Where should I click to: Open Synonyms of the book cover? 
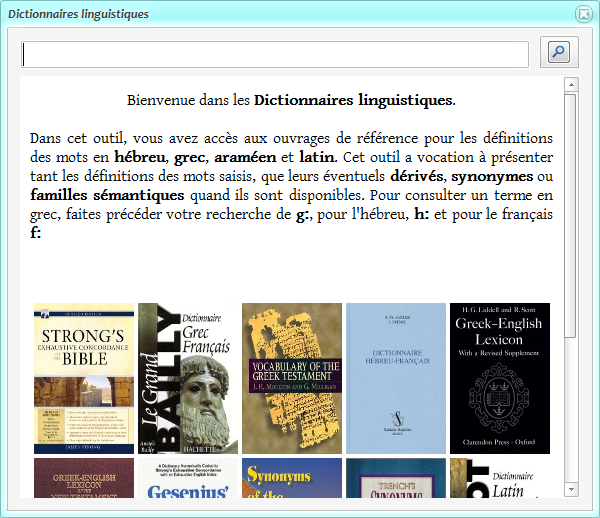292,478
